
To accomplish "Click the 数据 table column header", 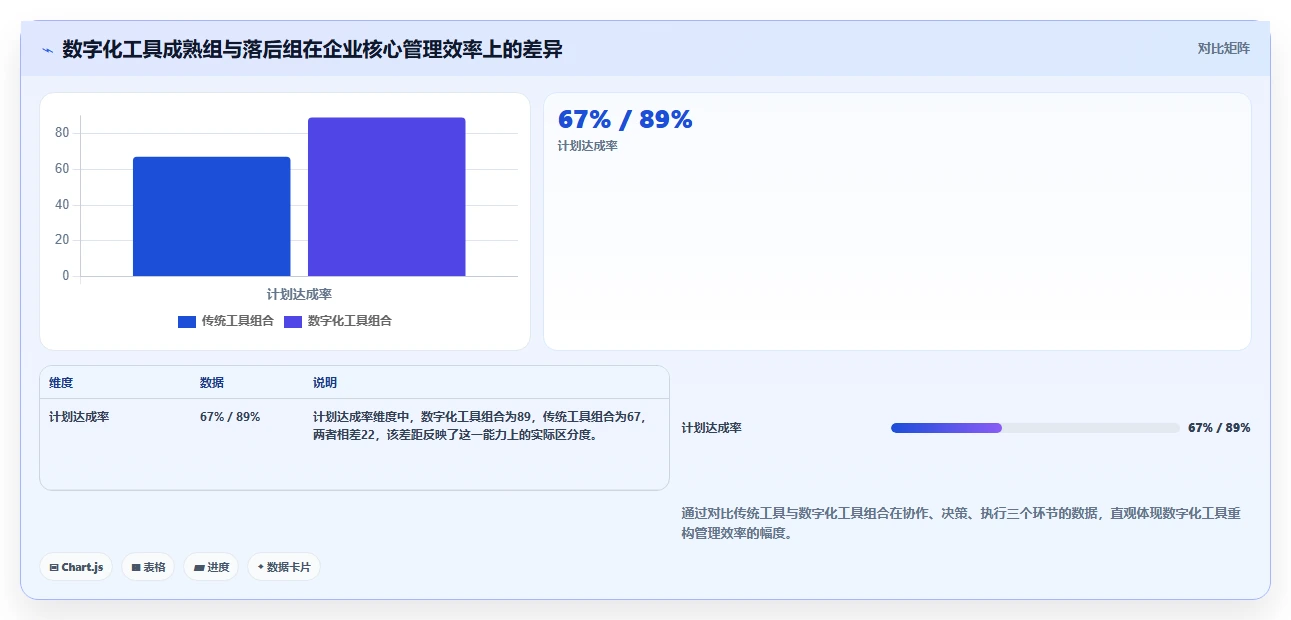I will [212, 383].
